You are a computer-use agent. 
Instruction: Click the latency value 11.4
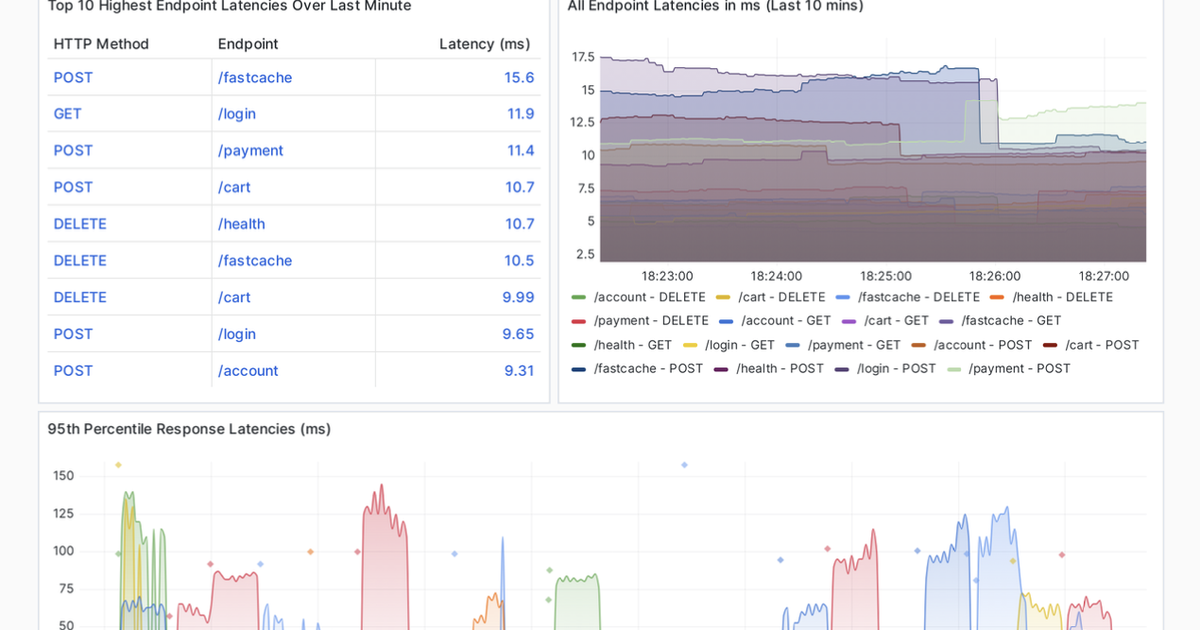pyautogui.click(x=520, y=151)
